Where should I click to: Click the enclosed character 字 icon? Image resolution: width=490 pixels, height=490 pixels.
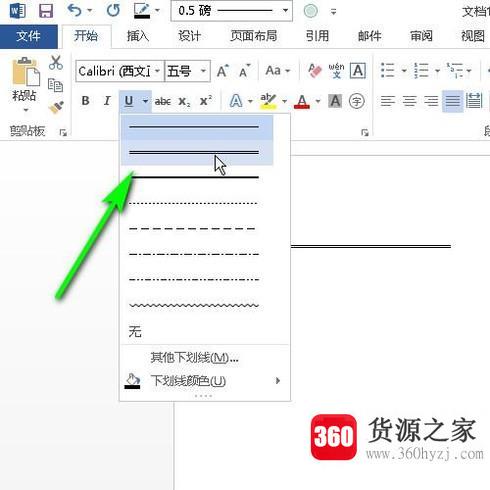tap(357, 101)
